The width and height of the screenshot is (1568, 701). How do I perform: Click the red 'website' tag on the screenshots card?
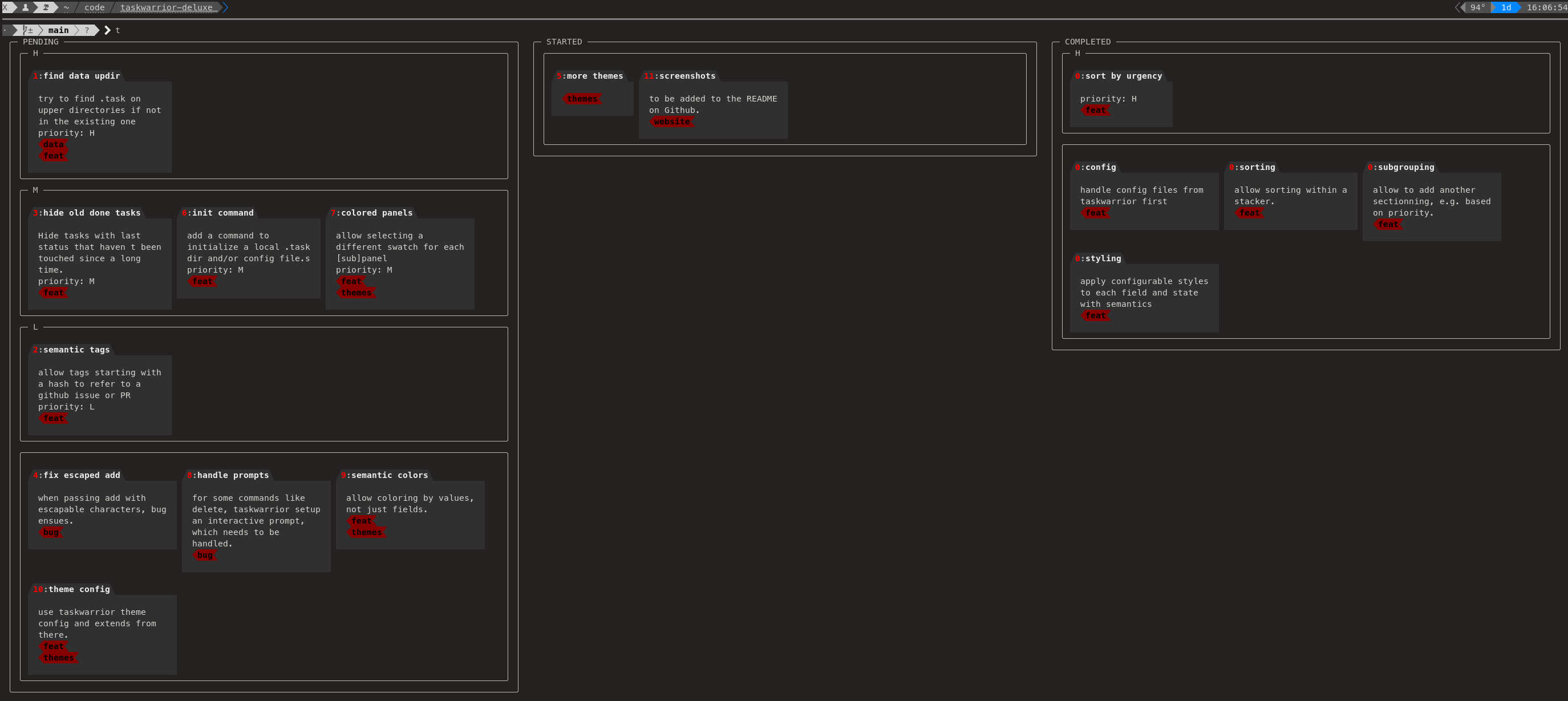672,121
